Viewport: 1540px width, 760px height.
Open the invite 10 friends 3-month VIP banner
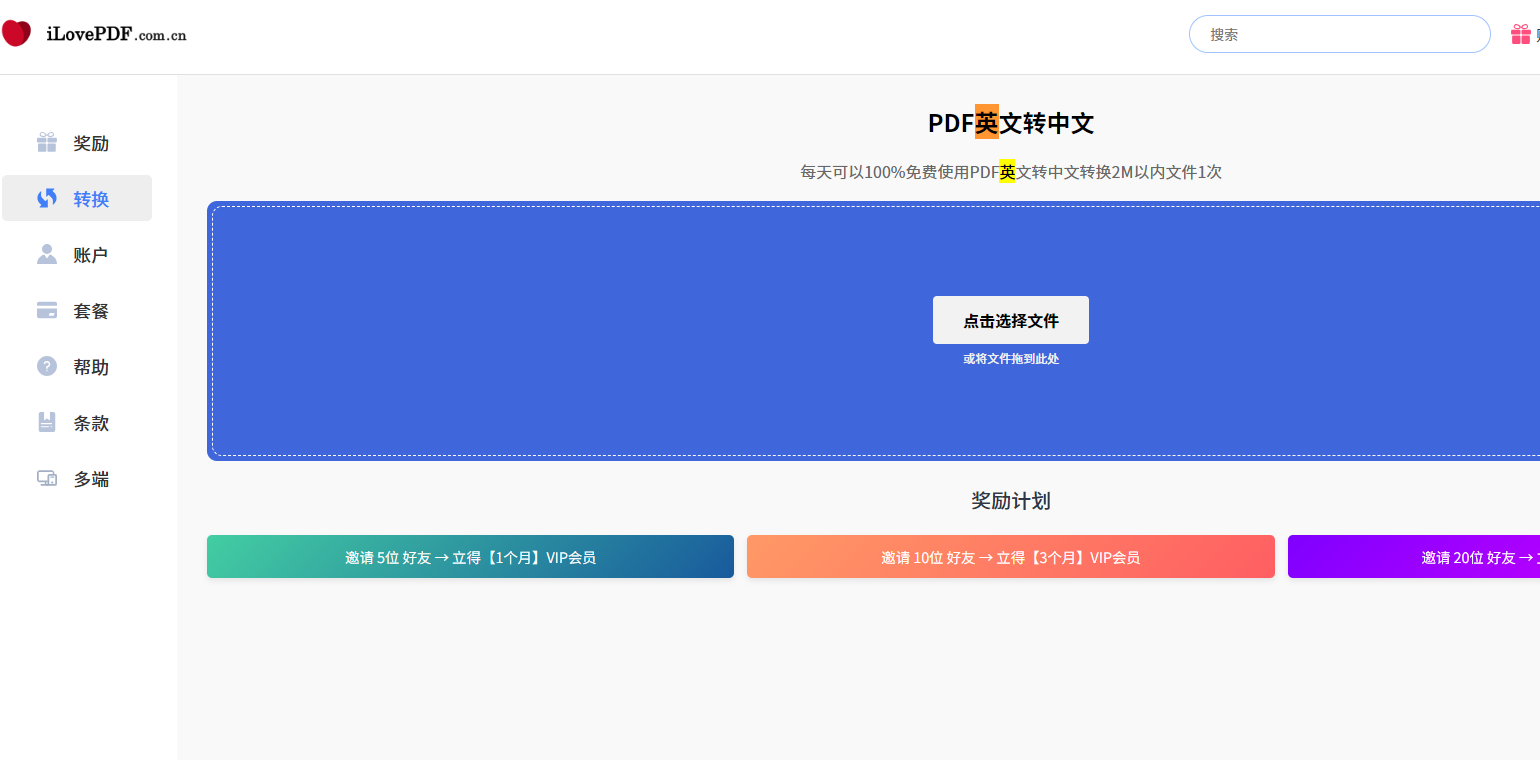pyautogui.click(x=1010, y=557)
